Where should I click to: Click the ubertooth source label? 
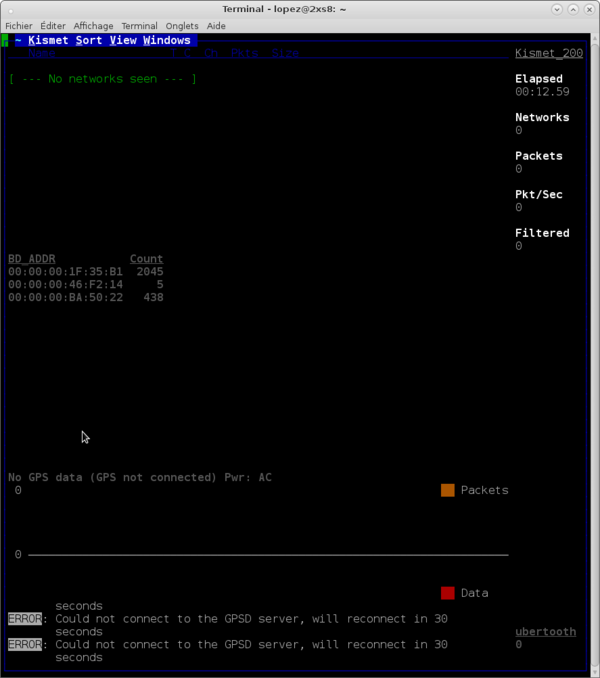tap(547, 632)
